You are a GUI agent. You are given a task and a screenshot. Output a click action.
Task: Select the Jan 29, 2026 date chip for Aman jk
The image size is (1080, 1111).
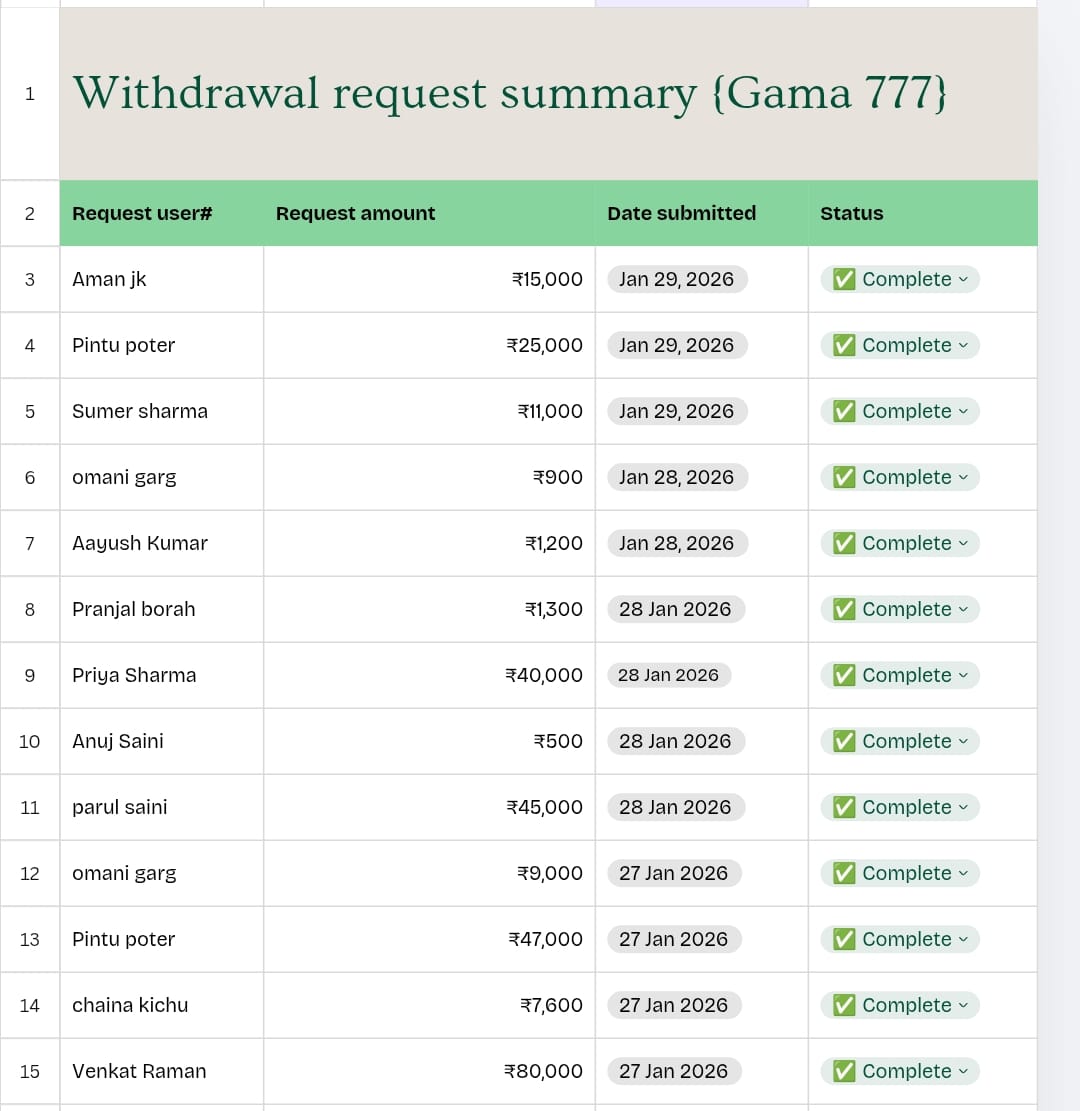676,280
